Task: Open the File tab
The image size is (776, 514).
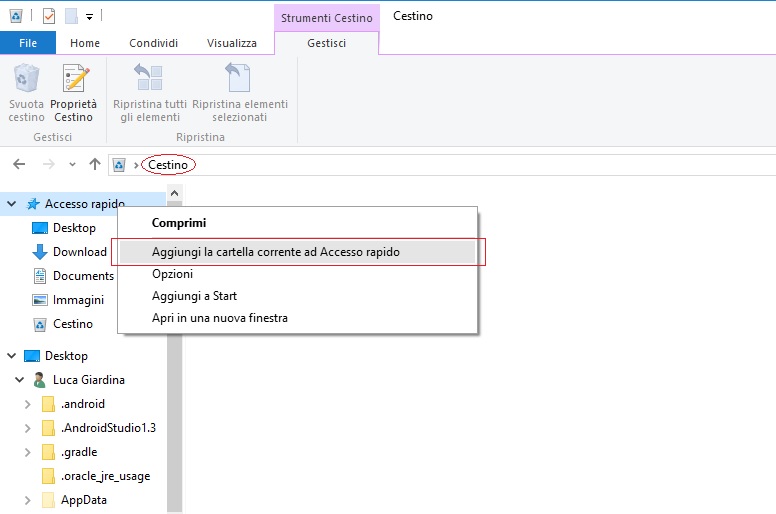Action: point(28,43)
